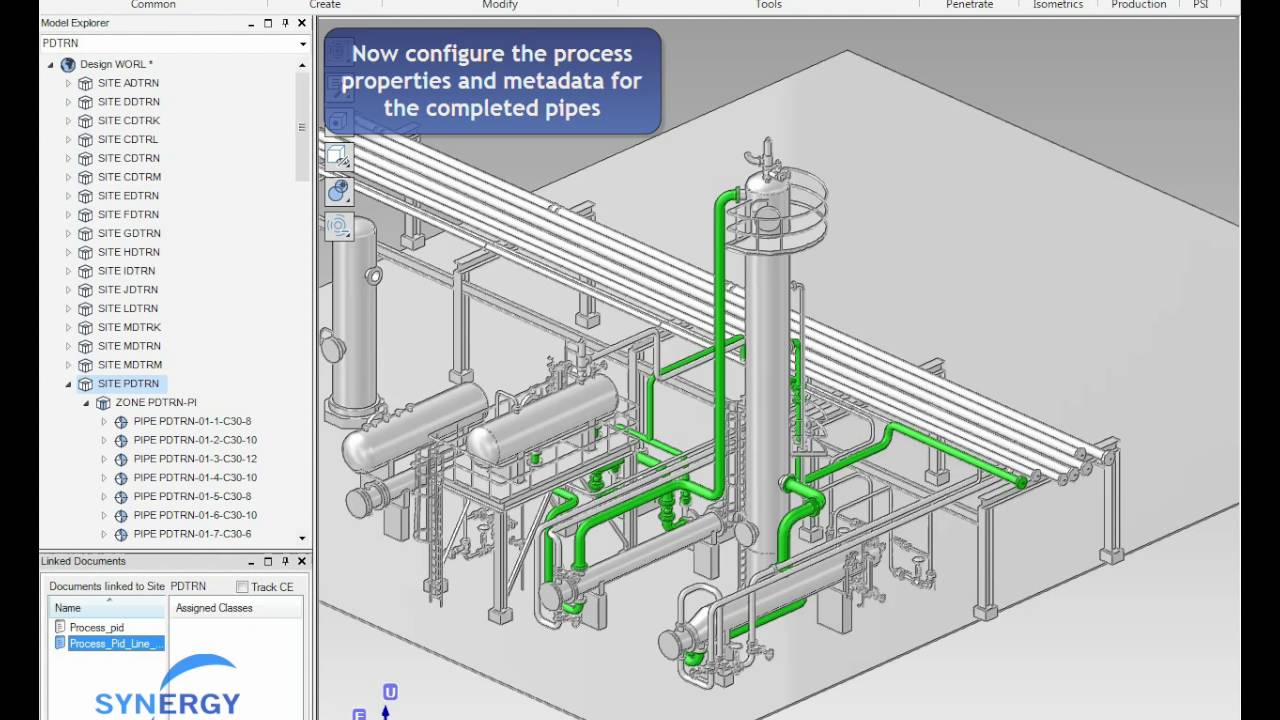This screenshot has width=1280, height=720.
Task: Click the Assigned Classes column header
Action: (236, 608)
